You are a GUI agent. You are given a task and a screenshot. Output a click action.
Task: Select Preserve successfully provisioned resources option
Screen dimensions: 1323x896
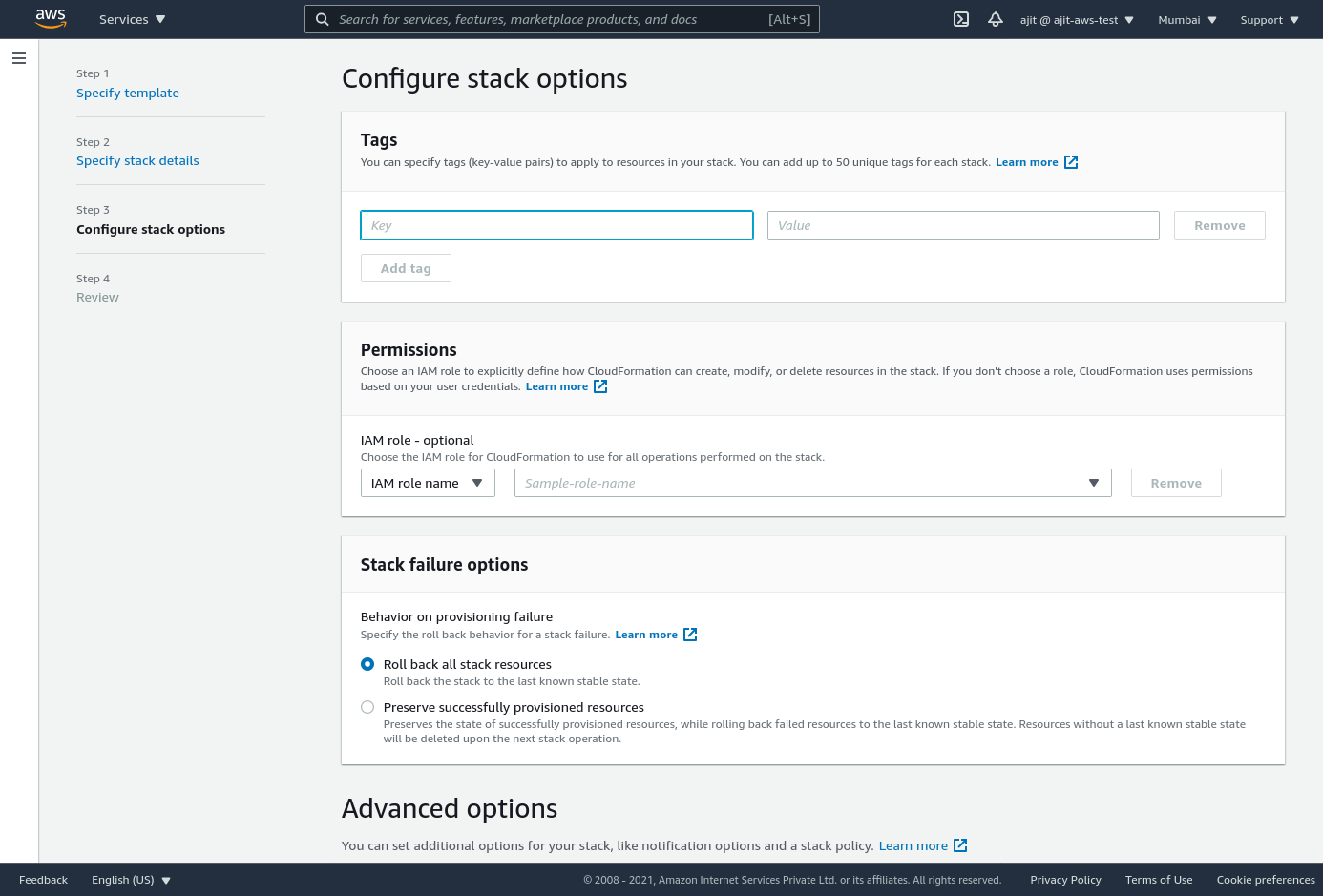pos(367,707)
